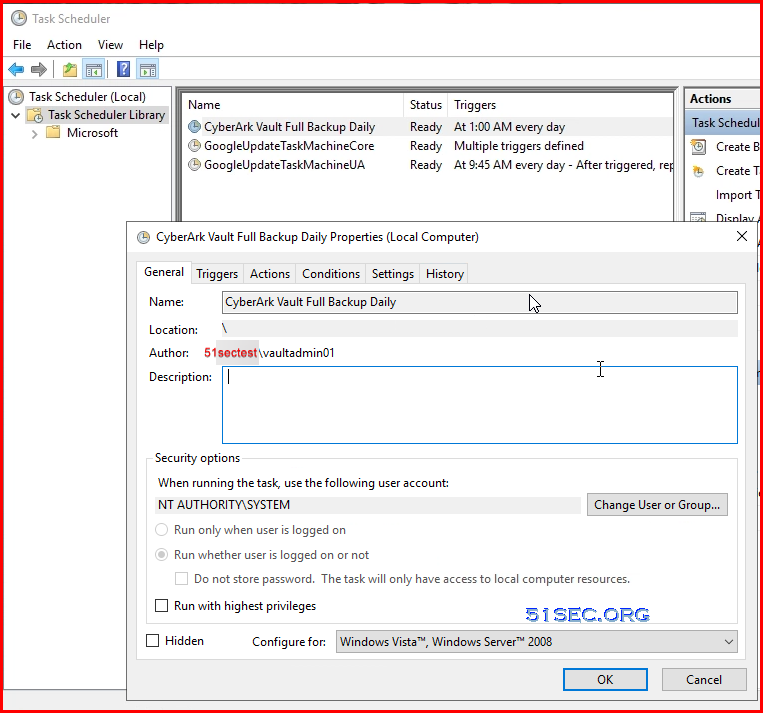Click the Task Scheduler Library folder icon
Image resolution: width=763 pixels, height=713 pixels.
coord(35,115)
